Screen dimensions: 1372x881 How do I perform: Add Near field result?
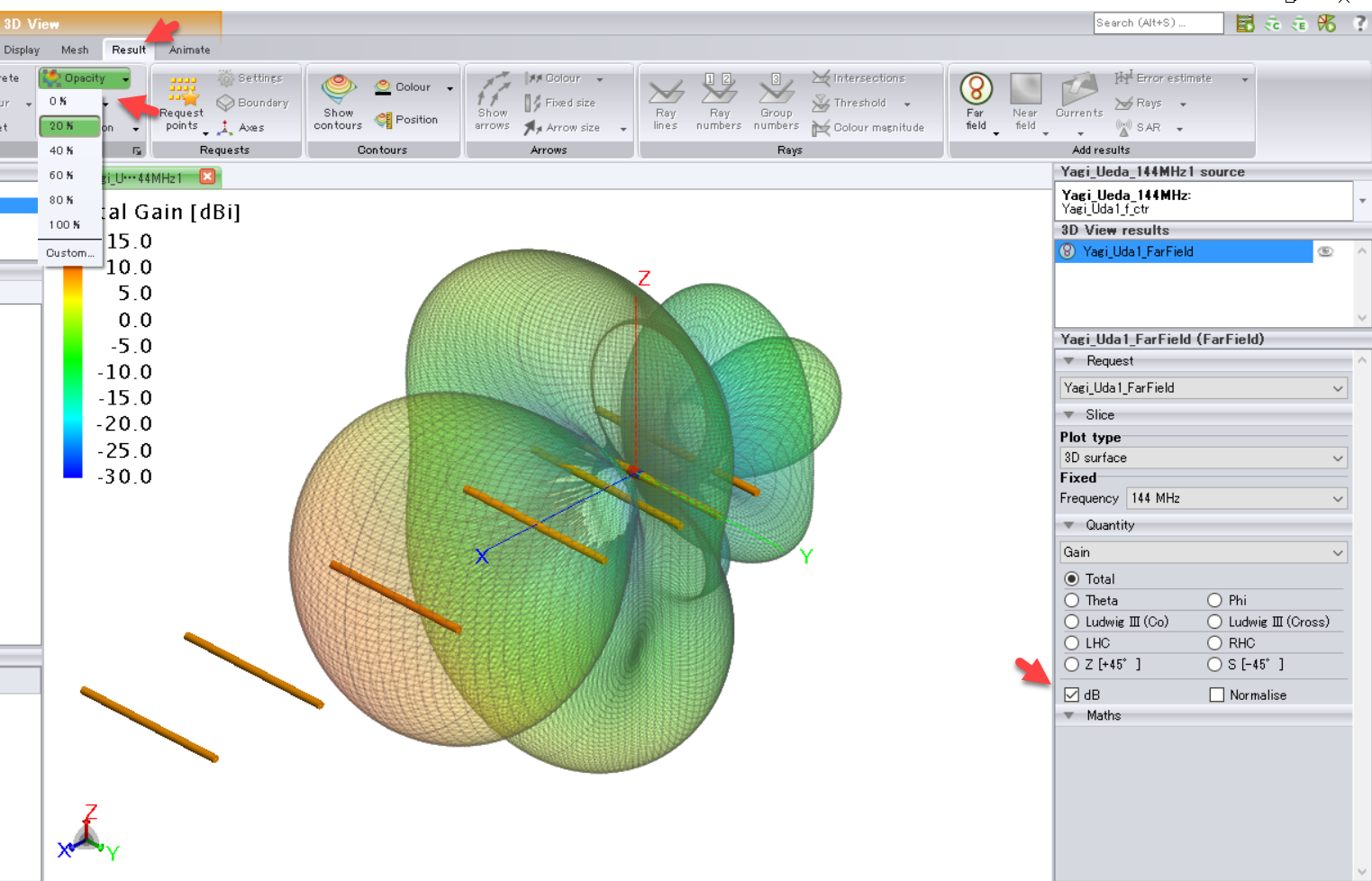(1025, 103)
